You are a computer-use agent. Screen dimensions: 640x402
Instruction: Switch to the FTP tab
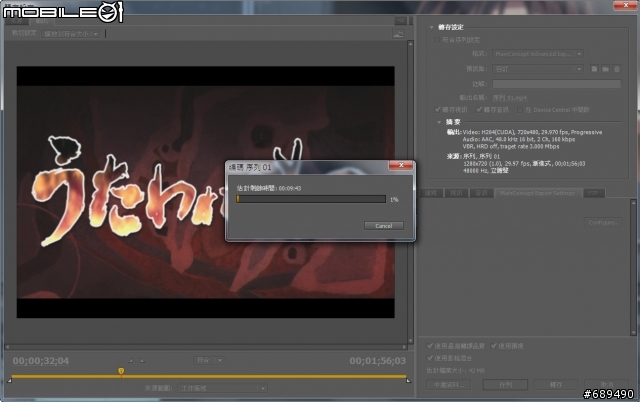click(593, 193)
